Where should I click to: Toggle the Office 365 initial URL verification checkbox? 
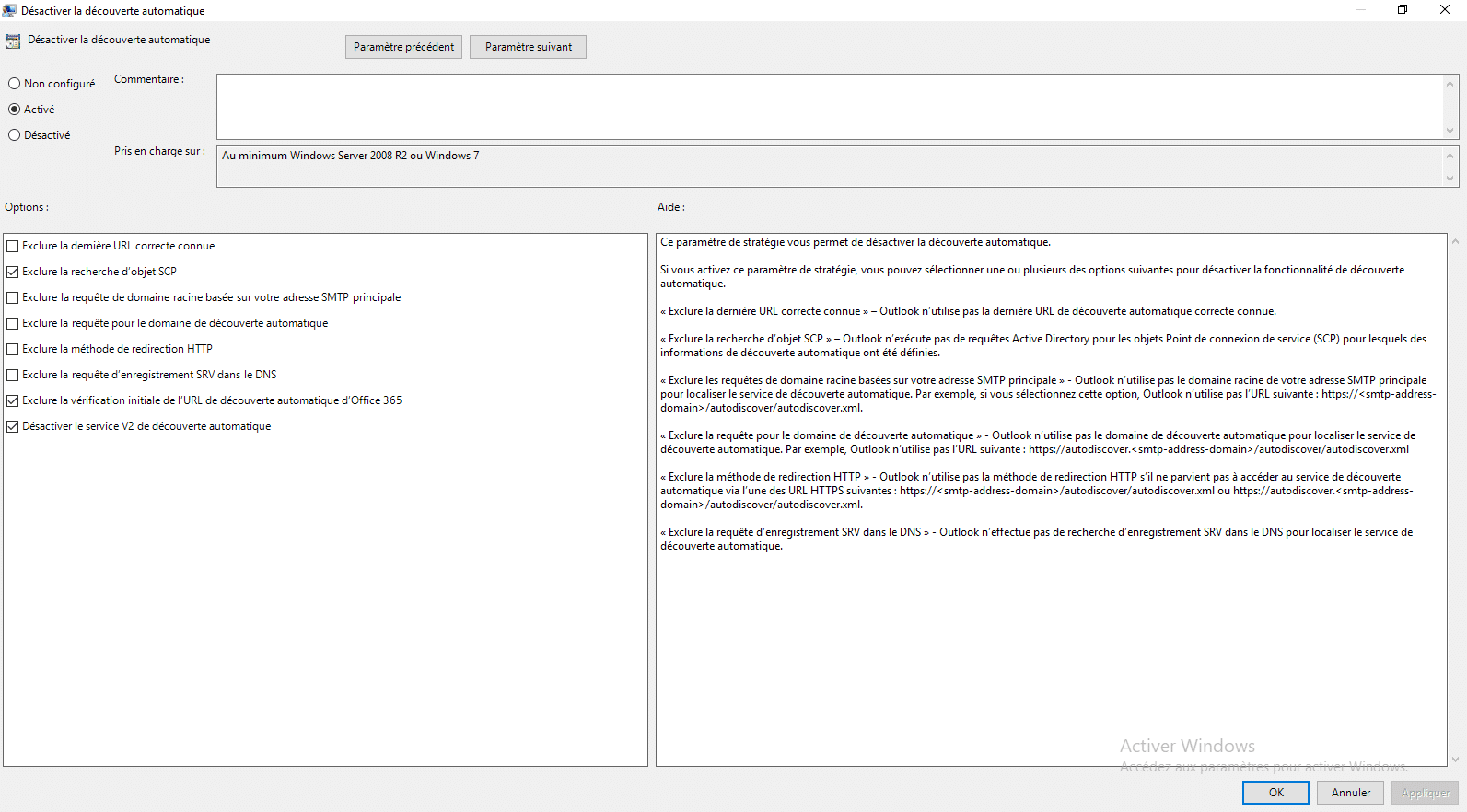point(13,400)
